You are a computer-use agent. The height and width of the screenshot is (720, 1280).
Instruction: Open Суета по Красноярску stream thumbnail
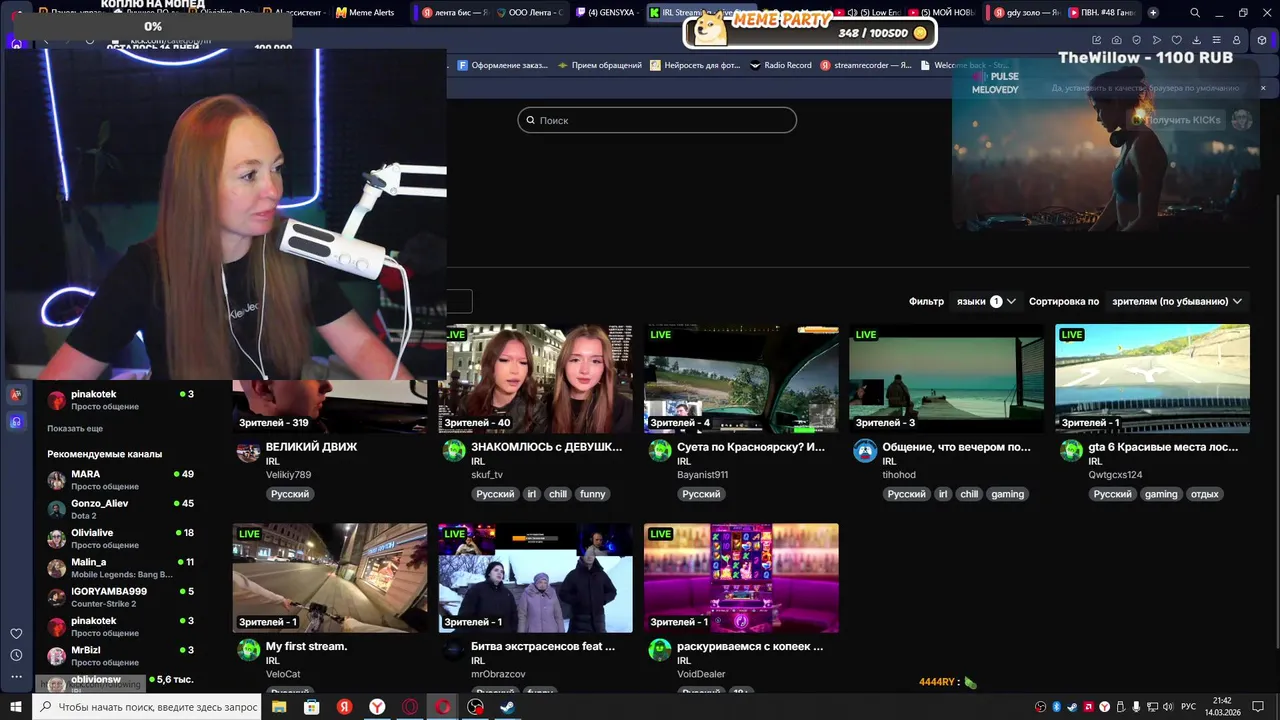741,378
